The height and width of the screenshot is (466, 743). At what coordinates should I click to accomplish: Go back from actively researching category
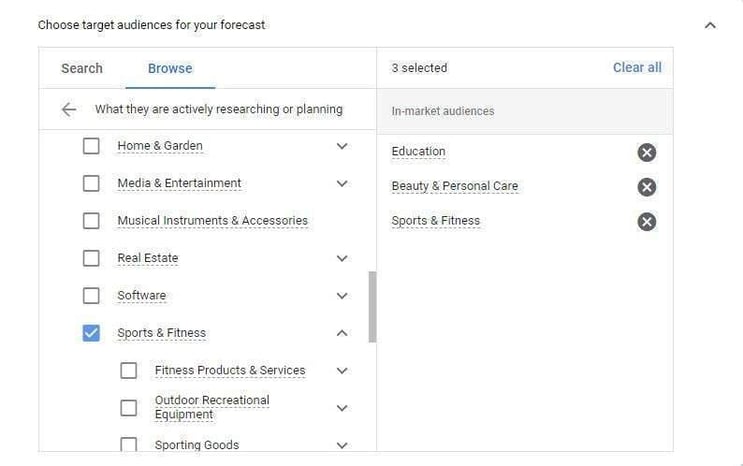[69, 110]
